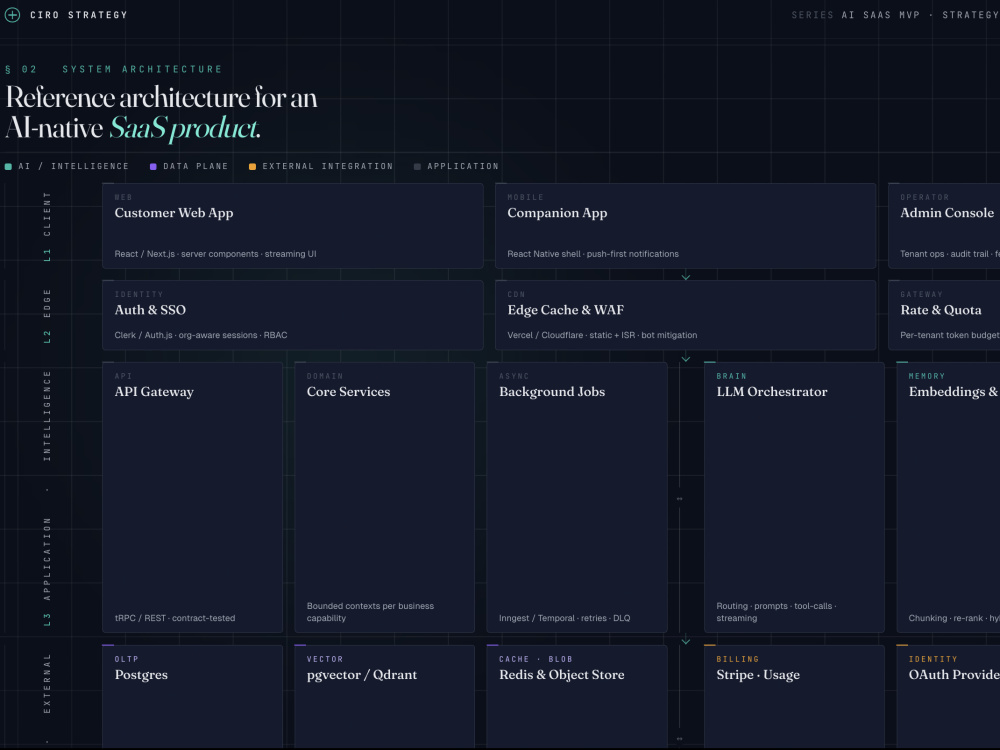Viewport: 1000px width, 750px height.
Task: Click the L1 CLIENT layer label
Action: coord(47,226)
